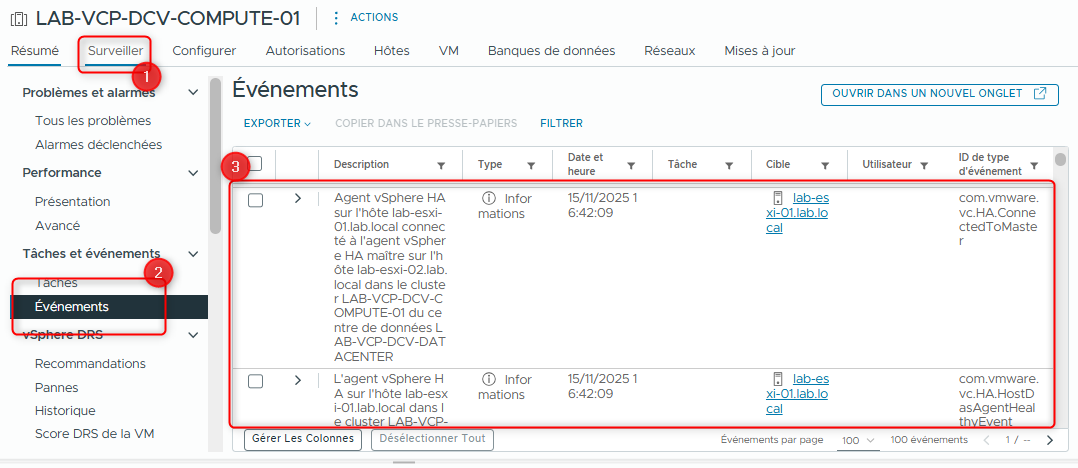Open Présentation under Performance
The height and width of the screenshot is (468, 1078).
pyautogui.click(x=72, y=202)
